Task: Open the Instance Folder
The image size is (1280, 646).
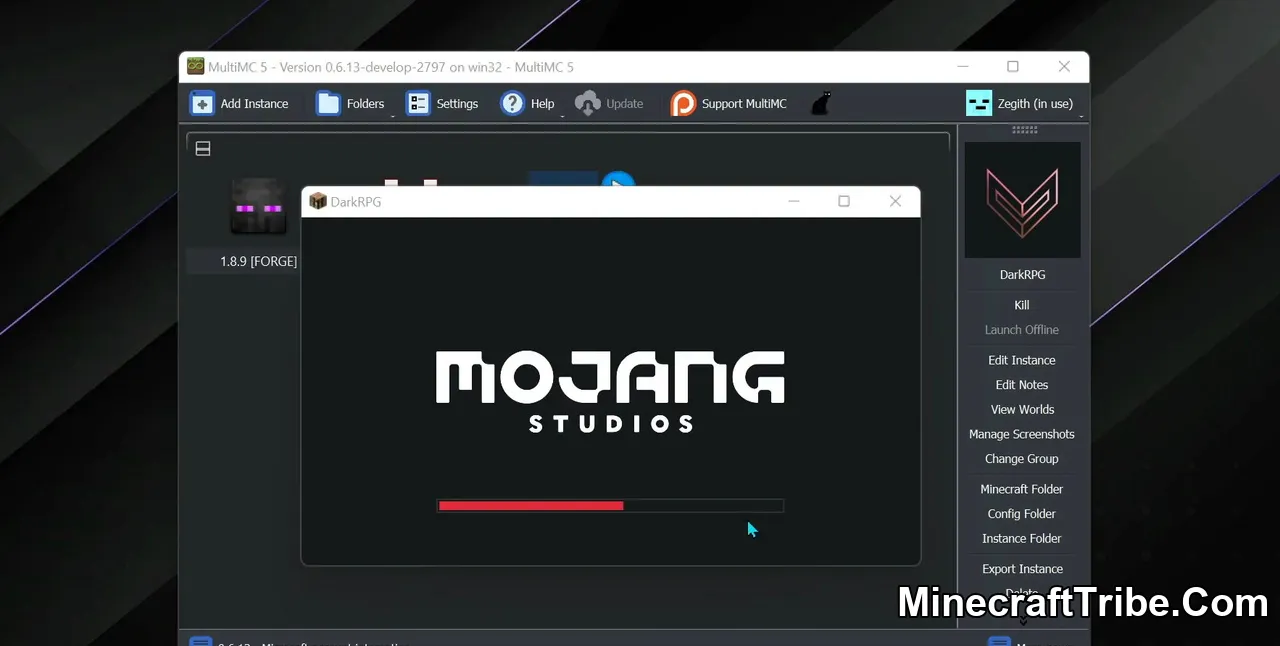Action: coord(1022,538)
